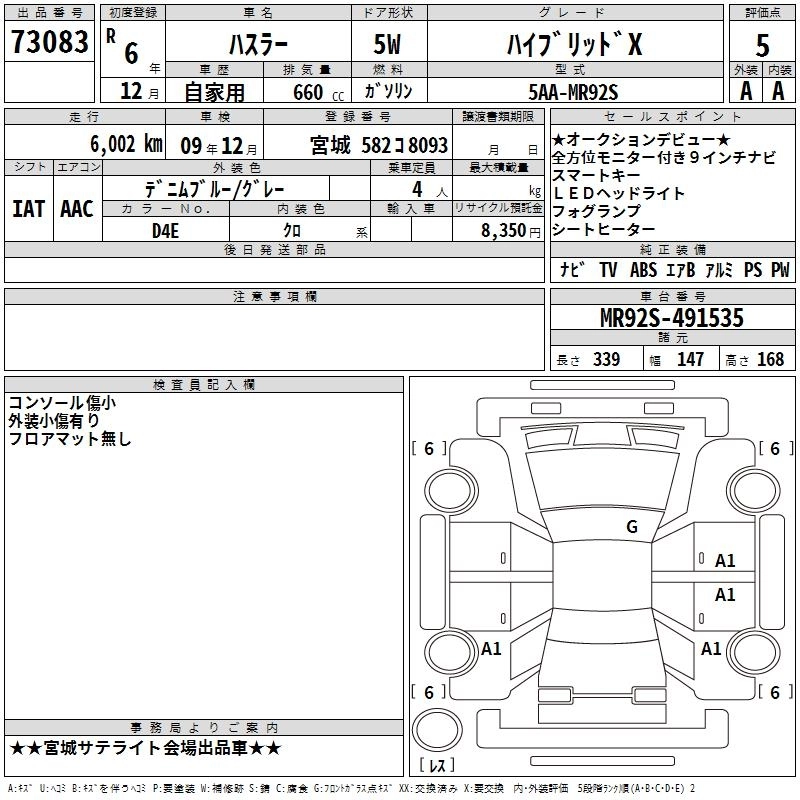Select the length value 339
The image size is (800, 800).
coord(607,359)
